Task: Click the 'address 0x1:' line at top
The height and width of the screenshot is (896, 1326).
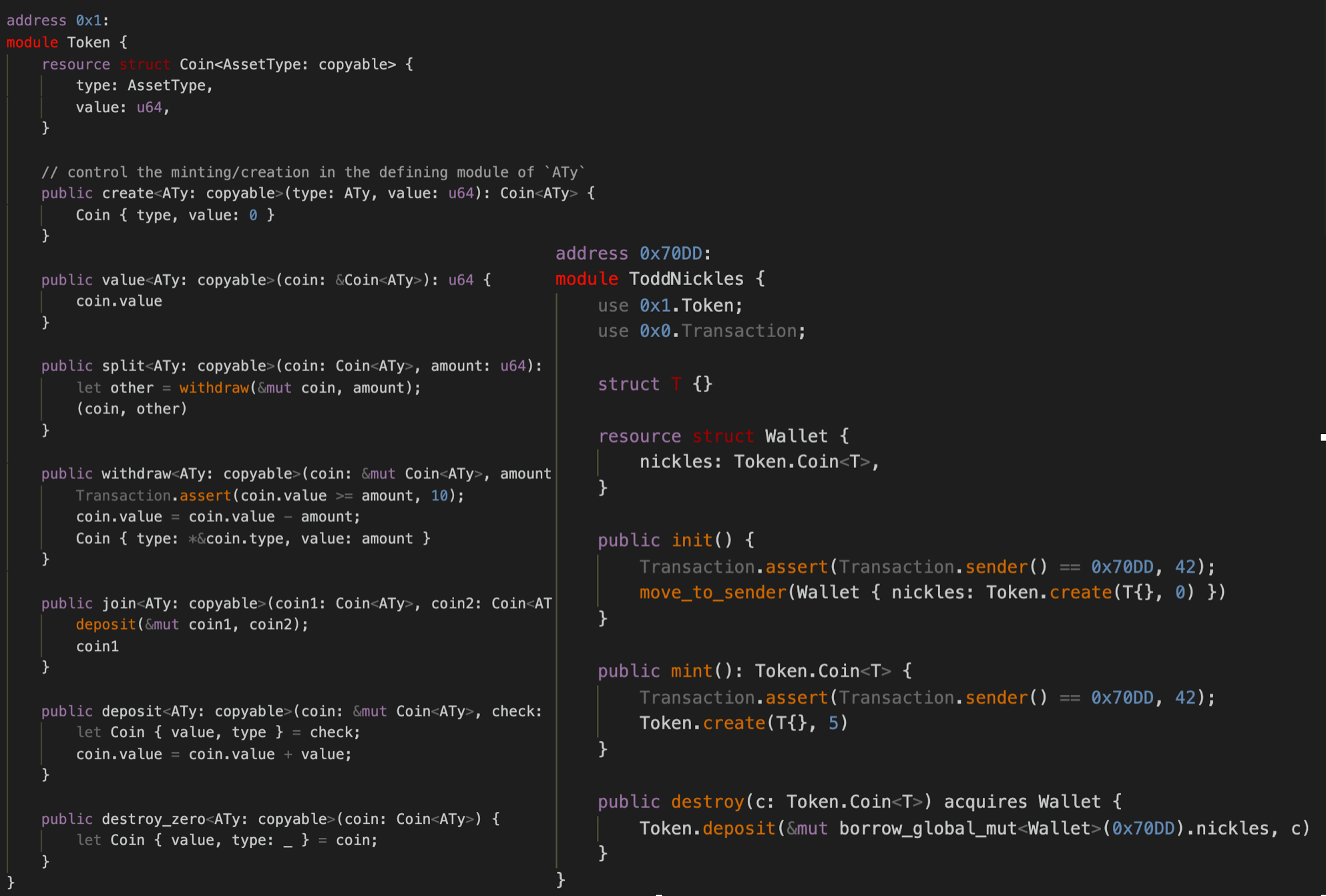Action: pos(57,21)
